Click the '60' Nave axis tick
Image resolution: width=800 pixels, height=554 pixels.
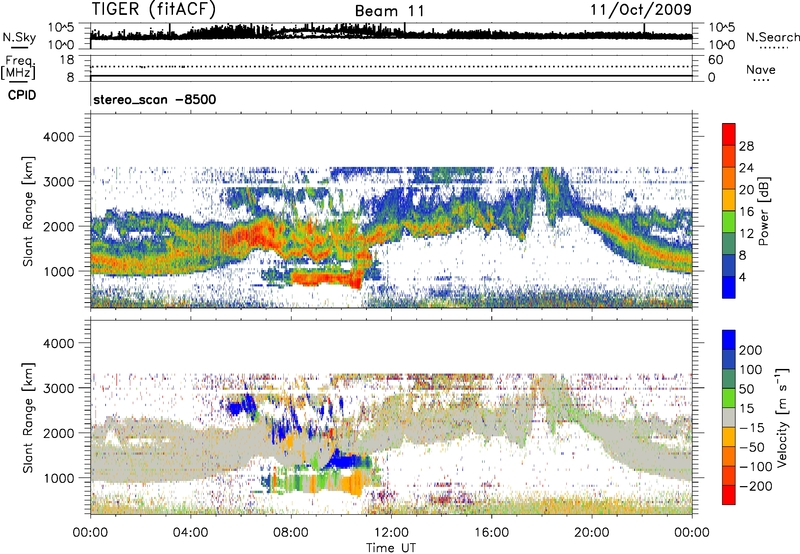[716, 60]
